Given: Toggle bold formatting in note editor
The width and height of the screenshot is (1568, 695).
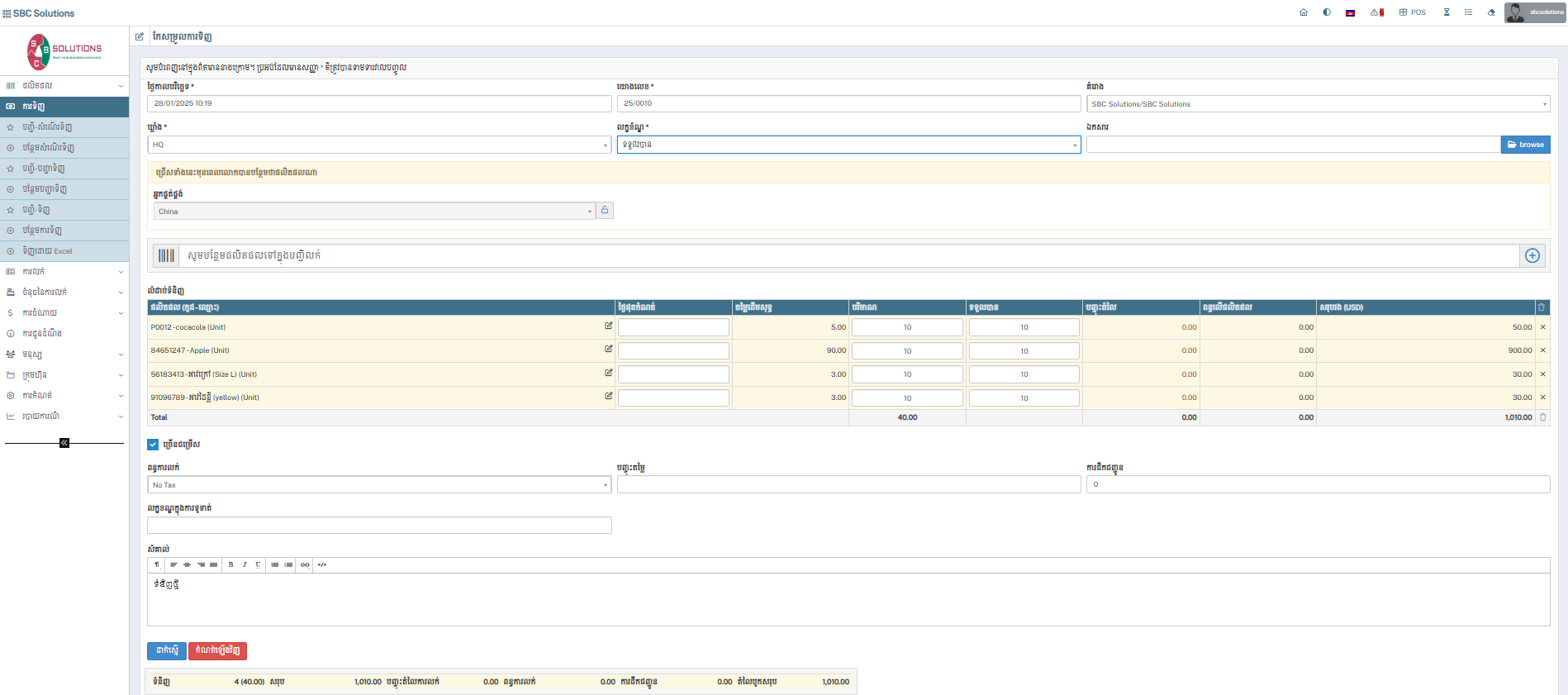Looking at the screenshot, I should click(x=230, y=565).
